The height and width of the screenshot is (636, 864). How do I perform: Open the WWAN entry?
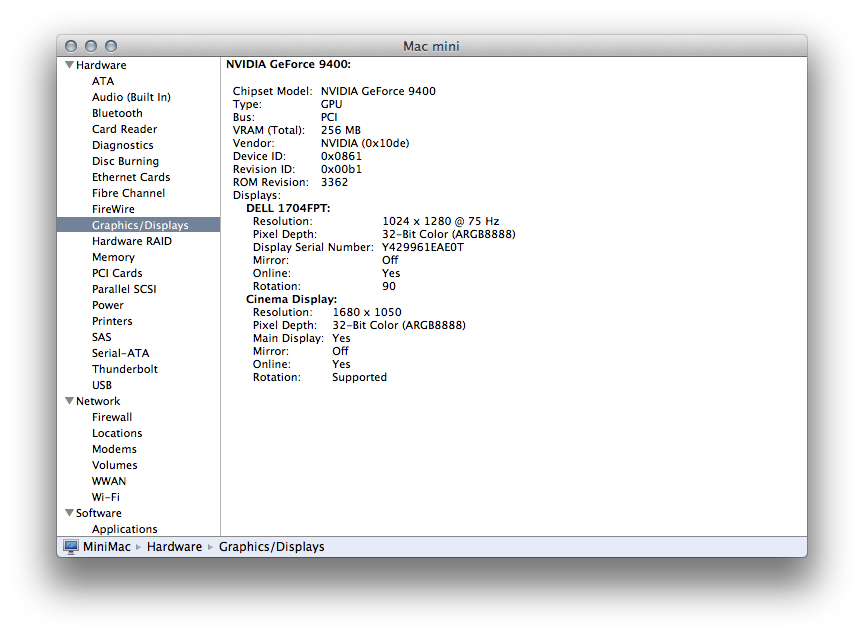coord(109,481)
